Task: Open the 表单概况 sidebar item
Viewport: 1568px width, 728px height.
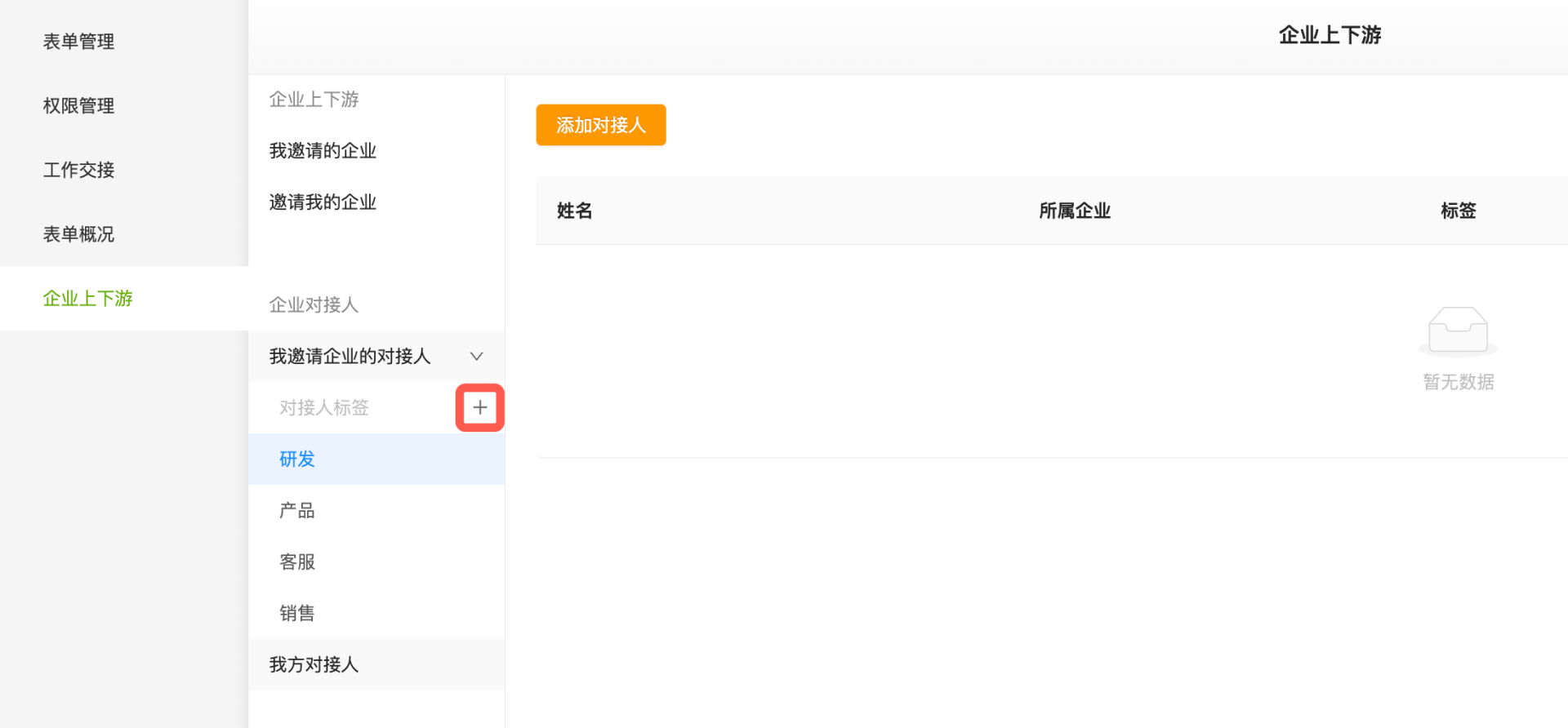Action: 78,234
